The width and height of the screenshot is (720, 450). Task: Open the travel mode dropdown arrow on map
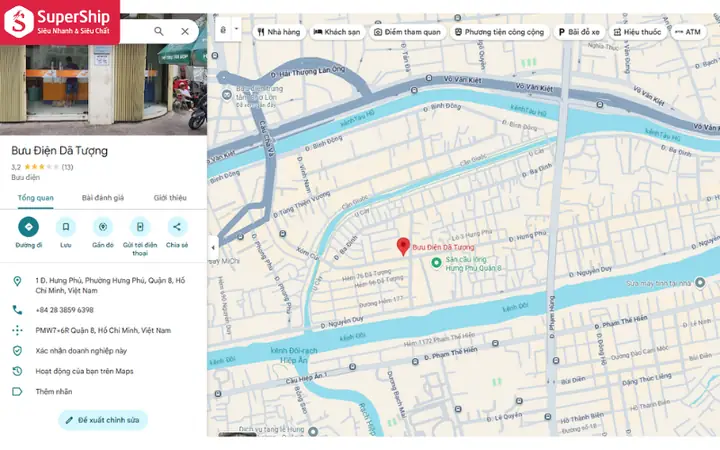tap(236, 29)
